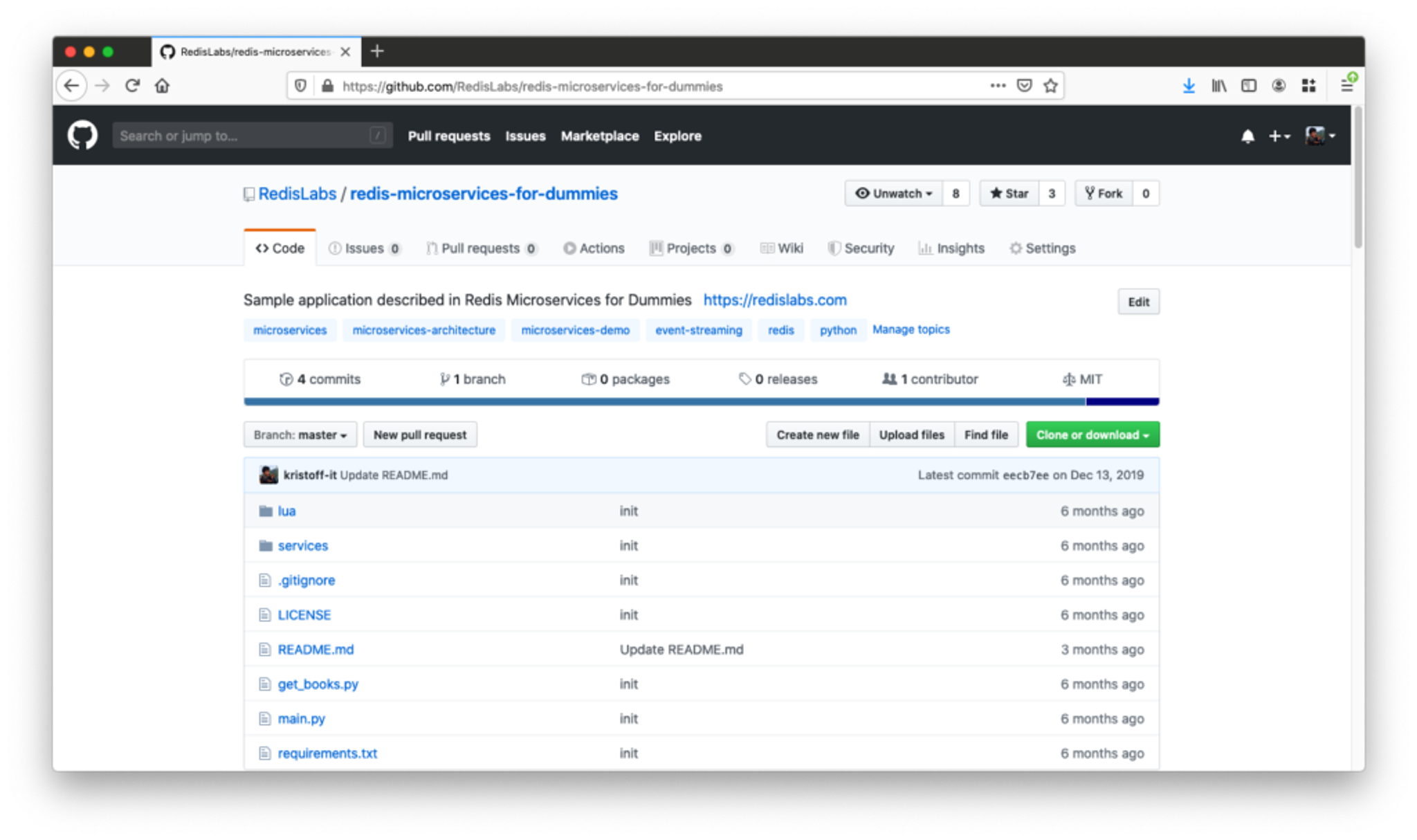1417x840 pixels.
Task: Open the notifications bell
Action: tap(1247, 136)
